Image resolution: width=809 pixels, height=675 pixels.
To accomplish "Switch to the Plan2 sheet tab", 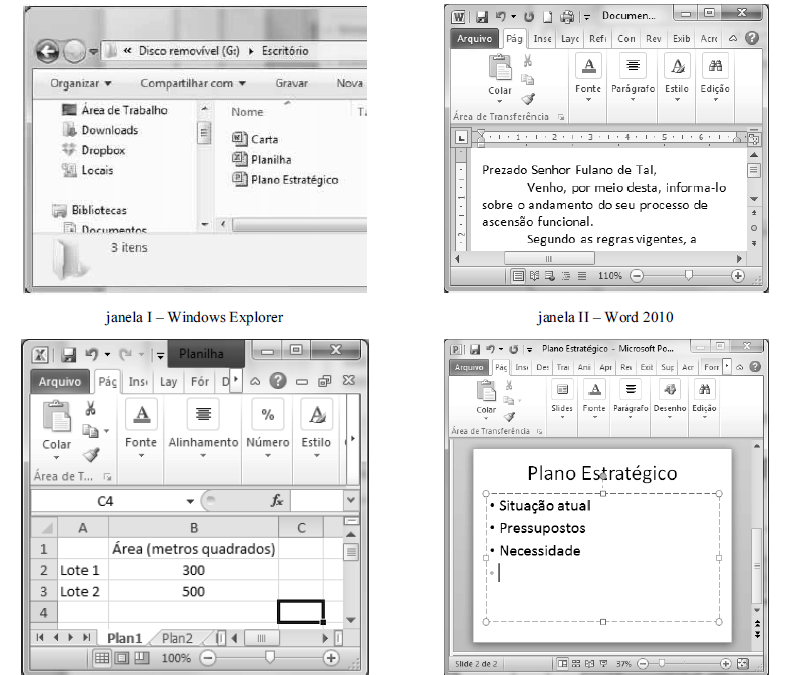I will click(177, 637).
